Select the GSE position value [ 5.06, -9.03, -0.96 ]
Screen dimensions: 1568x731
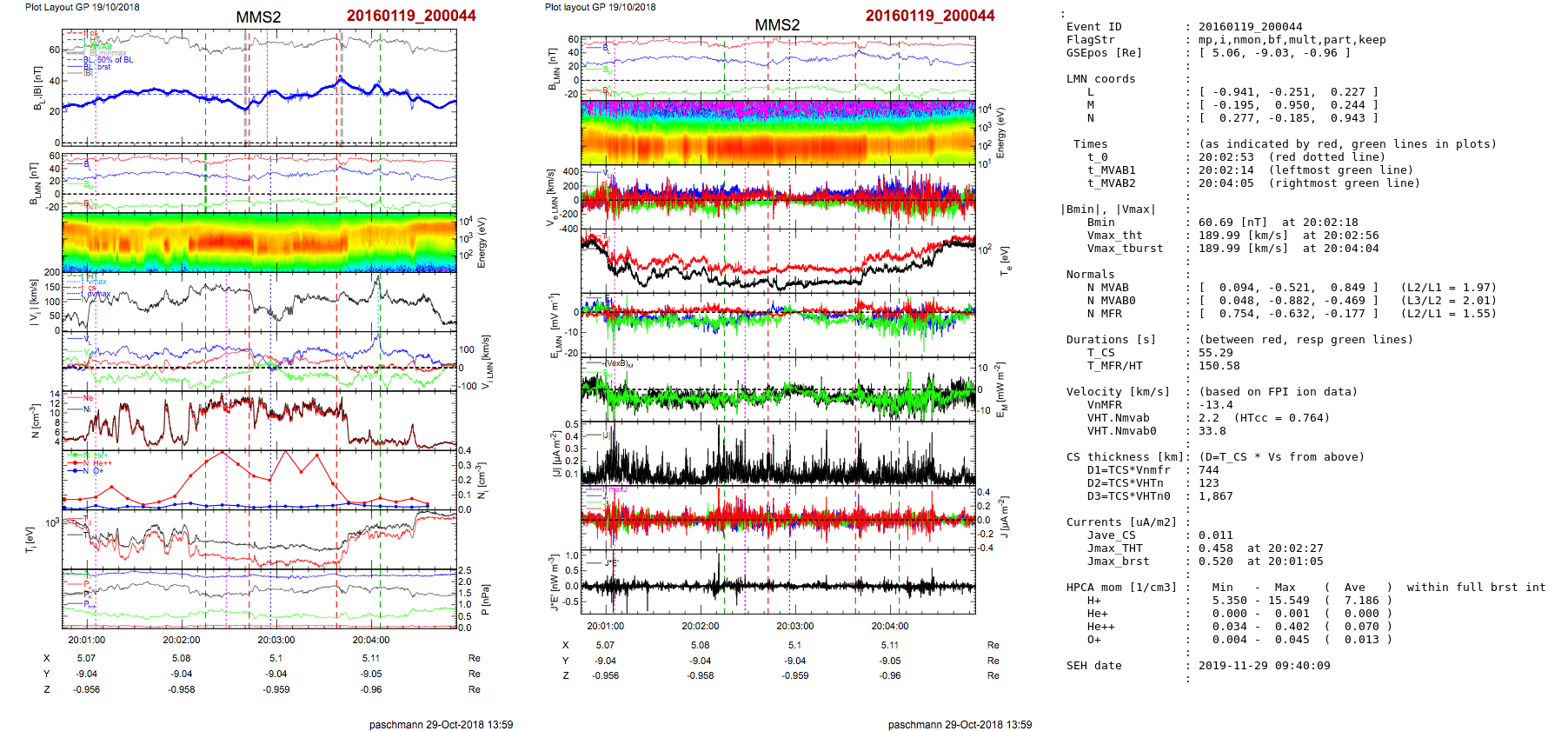1274,53
